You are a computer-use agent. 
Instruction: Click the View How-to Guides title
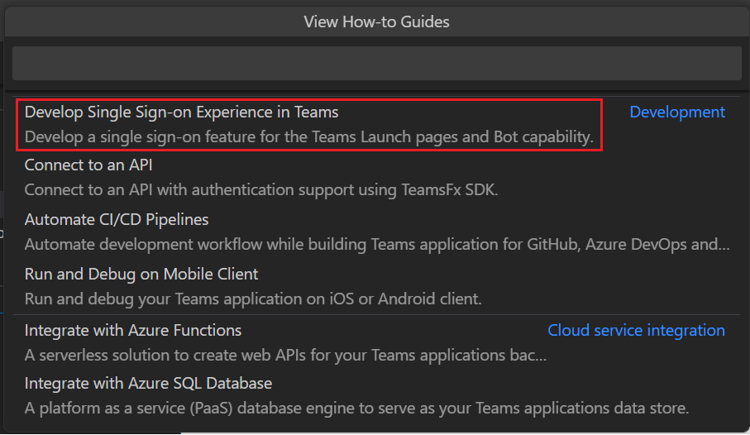[376, 22]
